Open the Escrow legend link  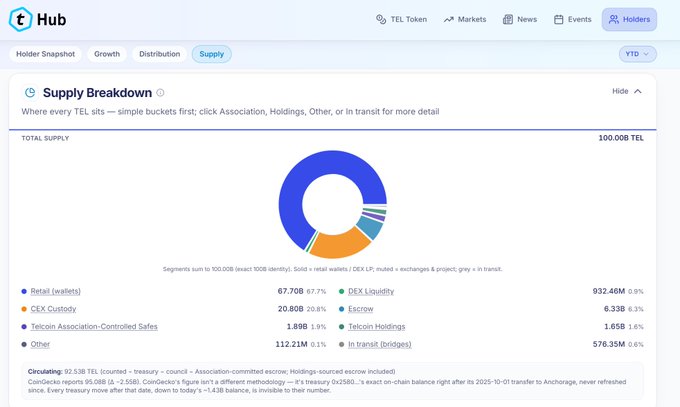(x=361, y=309)
